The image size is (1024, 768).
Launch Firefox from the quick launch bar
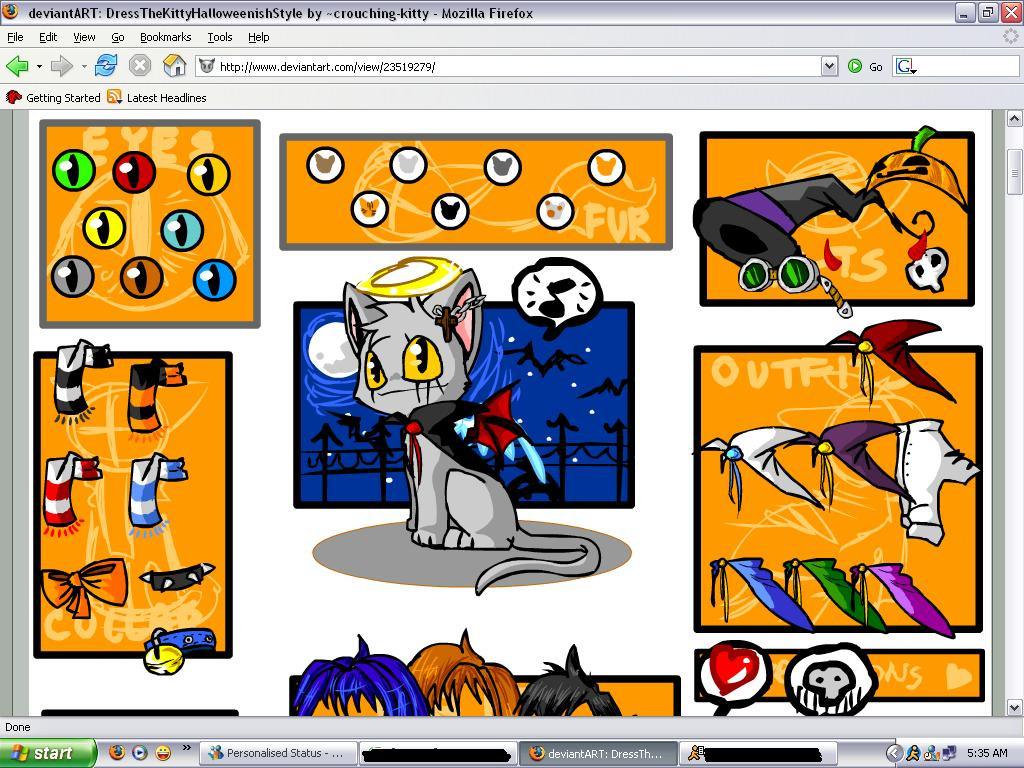tap(116, 753)
